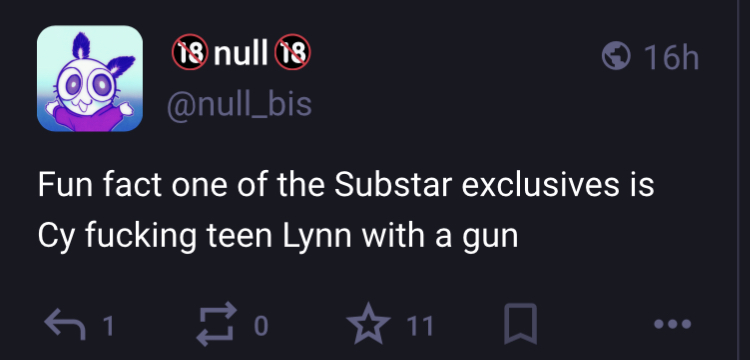Click the vertical divider line at right edge
750x360 pixels.
pos(737,180)
